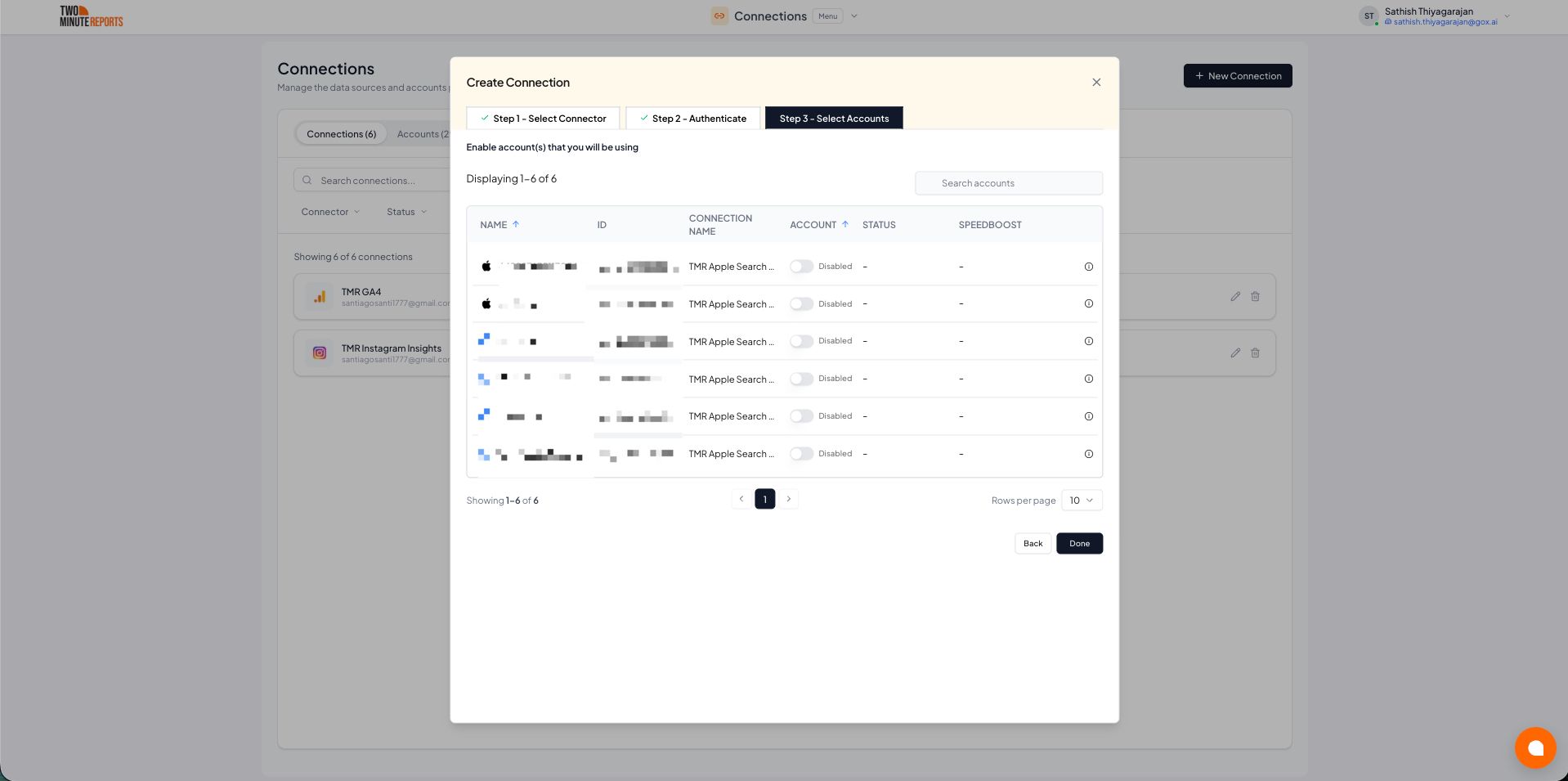
Task: Click the Done button
Action: coord(1079,544)
